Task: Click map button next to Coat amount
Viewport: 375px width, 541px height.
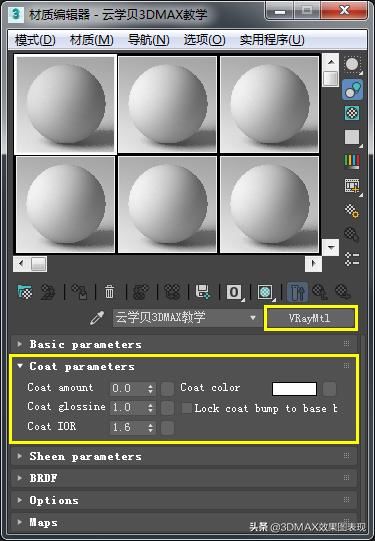Action: point(167,388)
